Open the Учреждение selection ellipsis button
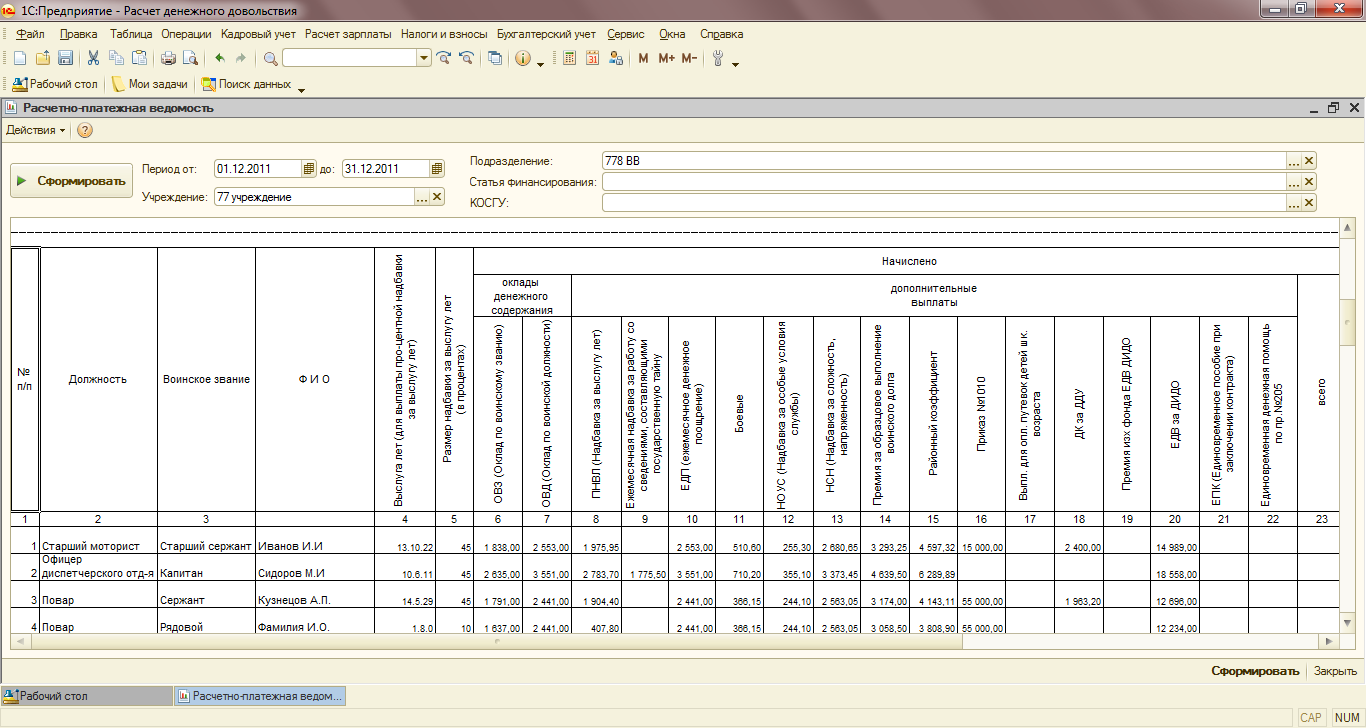This screenshot has width=1366, height=728. point(422,197)
